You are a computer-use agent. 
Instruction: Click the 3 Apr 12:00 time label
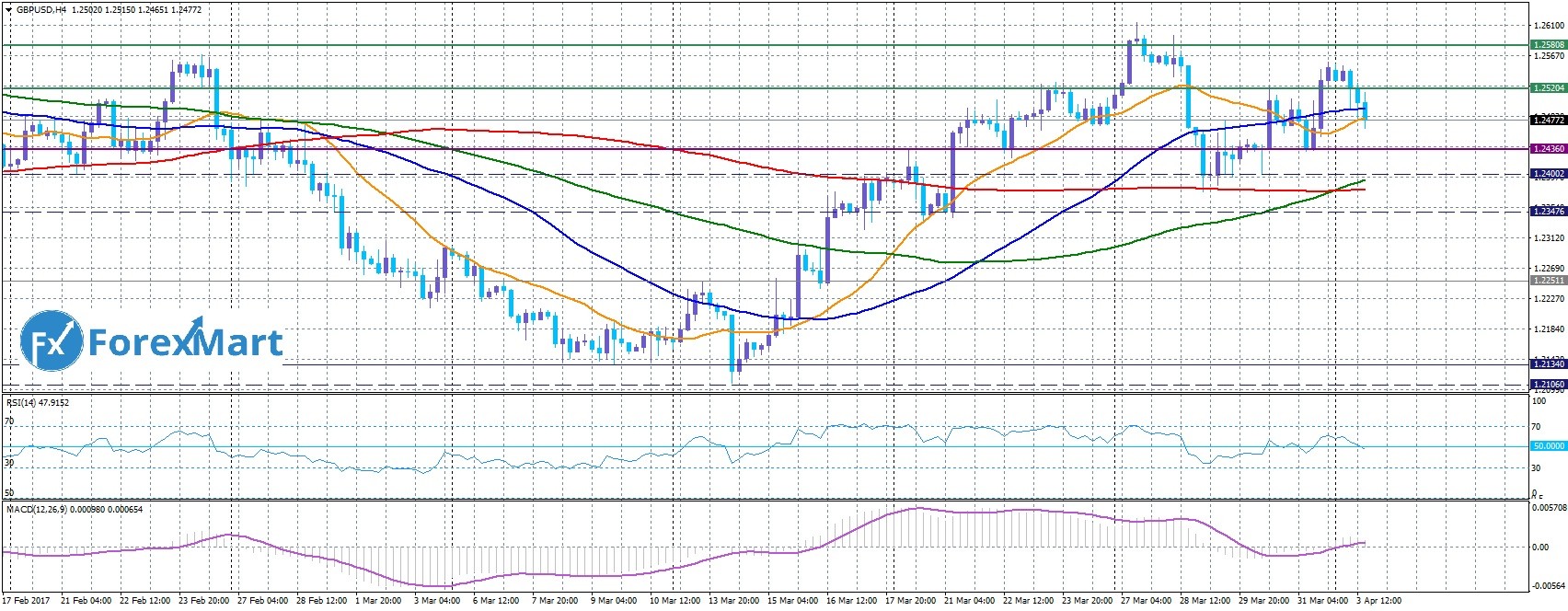click(1380, 601)
